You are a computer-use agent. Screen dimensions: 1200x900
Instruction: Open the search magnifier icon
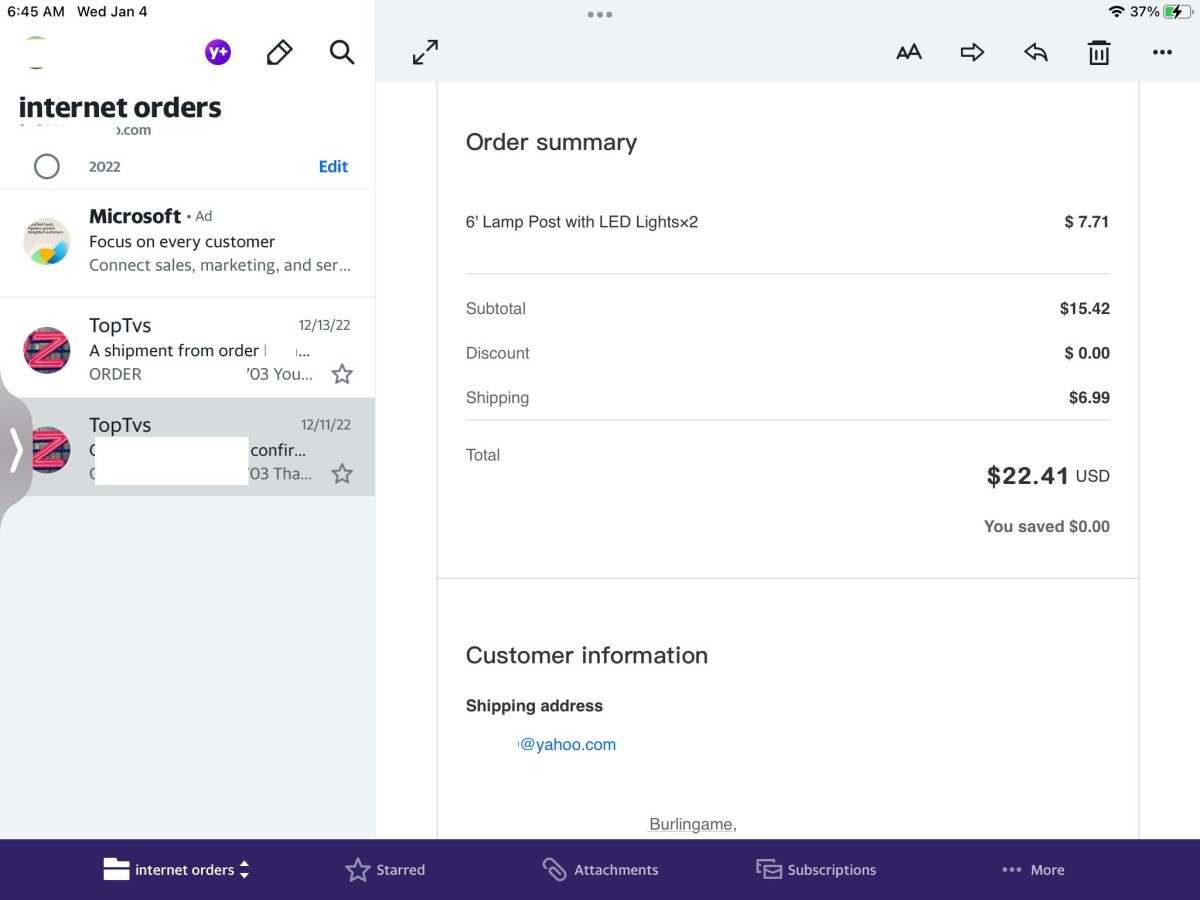(x=342, y=53)
